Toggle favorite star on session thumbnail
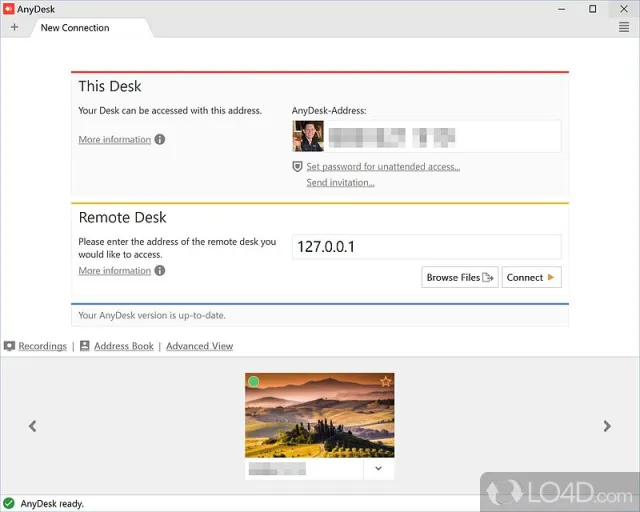The height and width of the screenshot is (512, 640). point(385,382)
